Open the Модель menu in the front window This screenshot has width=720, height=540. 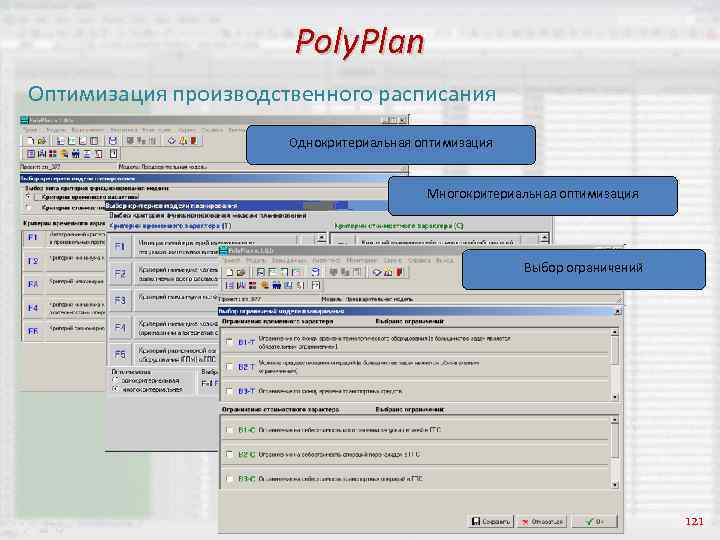256,260
